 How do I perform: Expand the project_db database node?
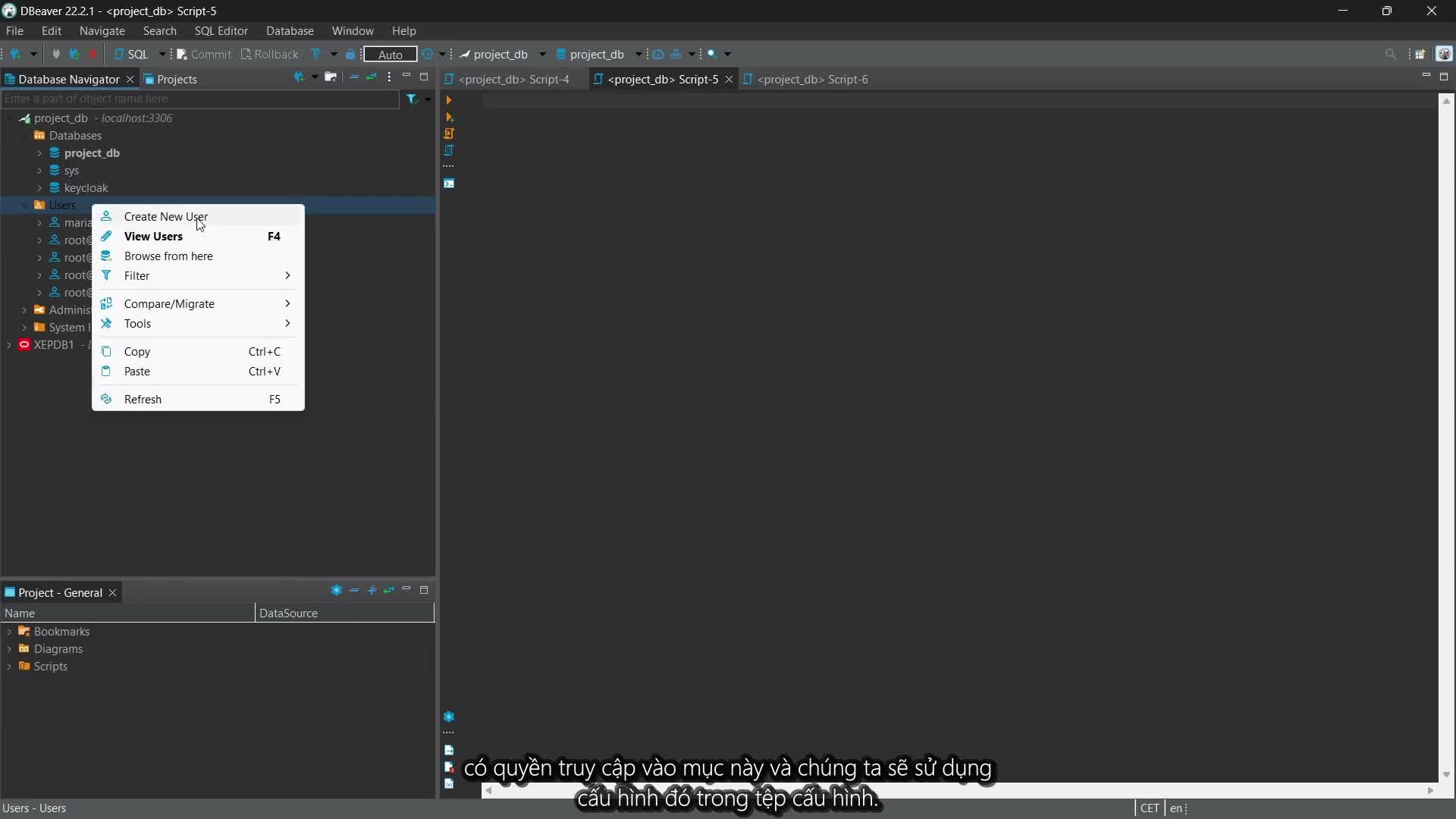pyautogui.click(x=39, y=153)
